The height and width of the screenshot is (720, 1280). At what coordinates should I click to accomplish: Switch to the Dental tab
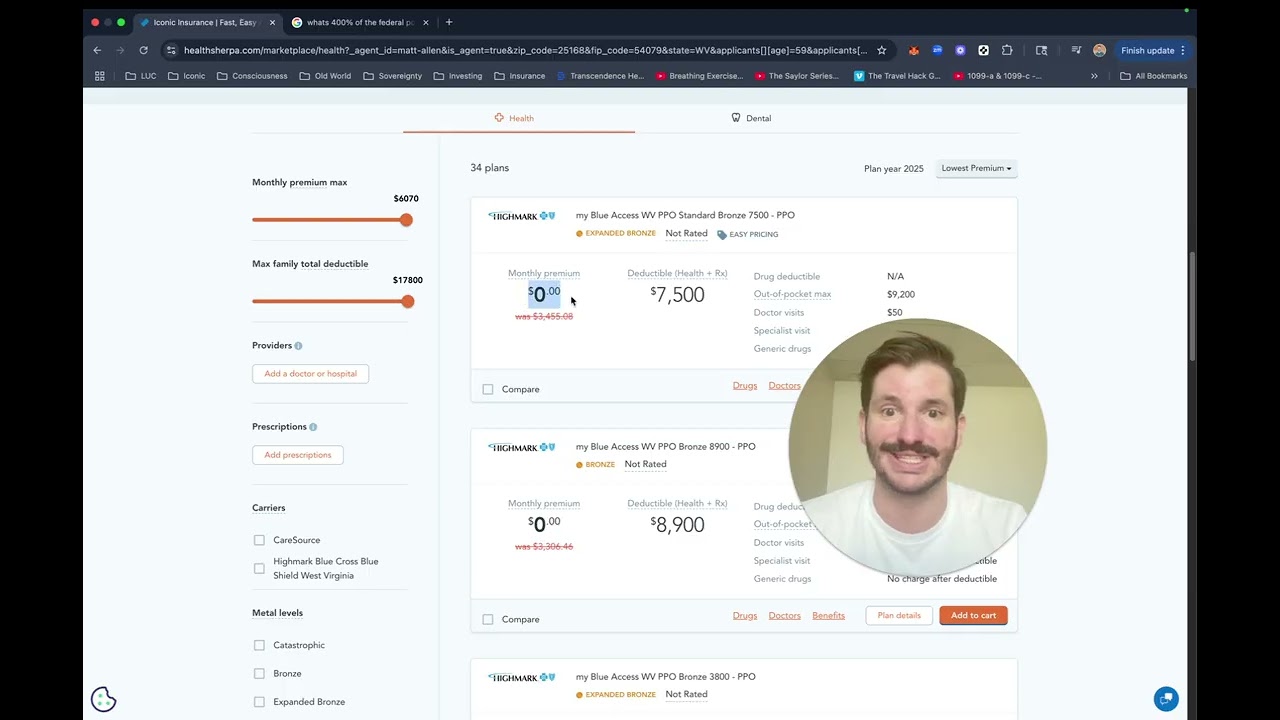(751, 118)
